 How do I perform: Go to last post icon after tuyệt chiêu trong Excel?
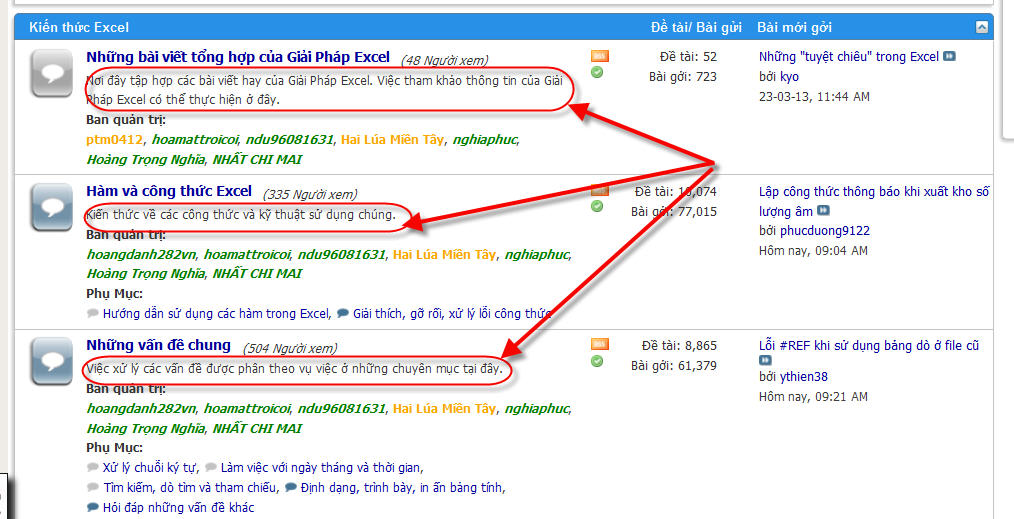(949, 57)
